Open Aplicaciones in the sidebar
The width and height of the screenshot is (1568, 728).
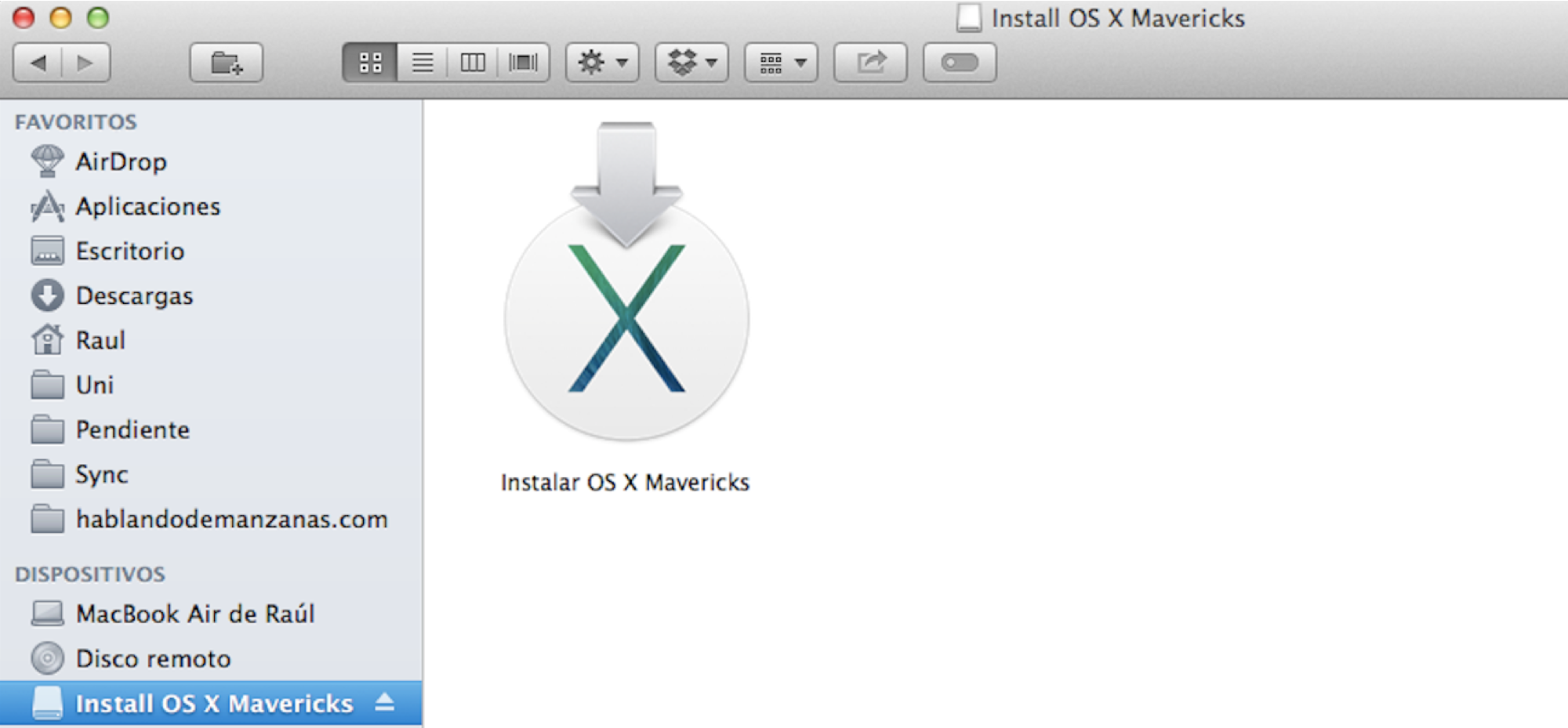(x=211, y=206)
